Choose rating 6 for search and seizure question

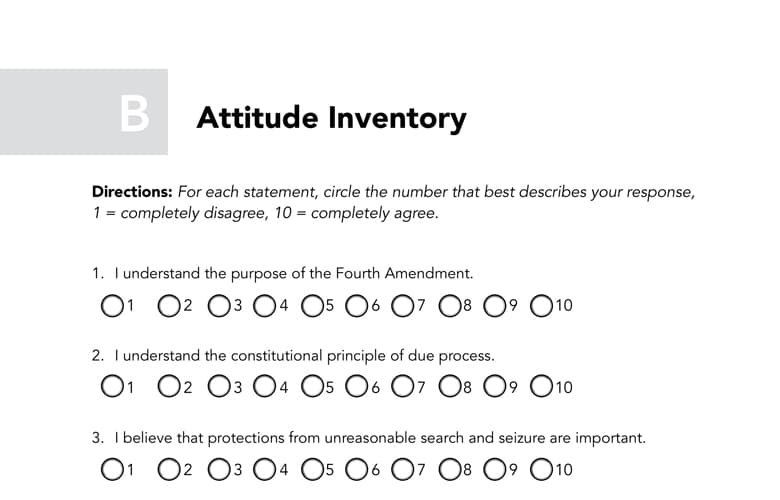(x=357, y=469)
